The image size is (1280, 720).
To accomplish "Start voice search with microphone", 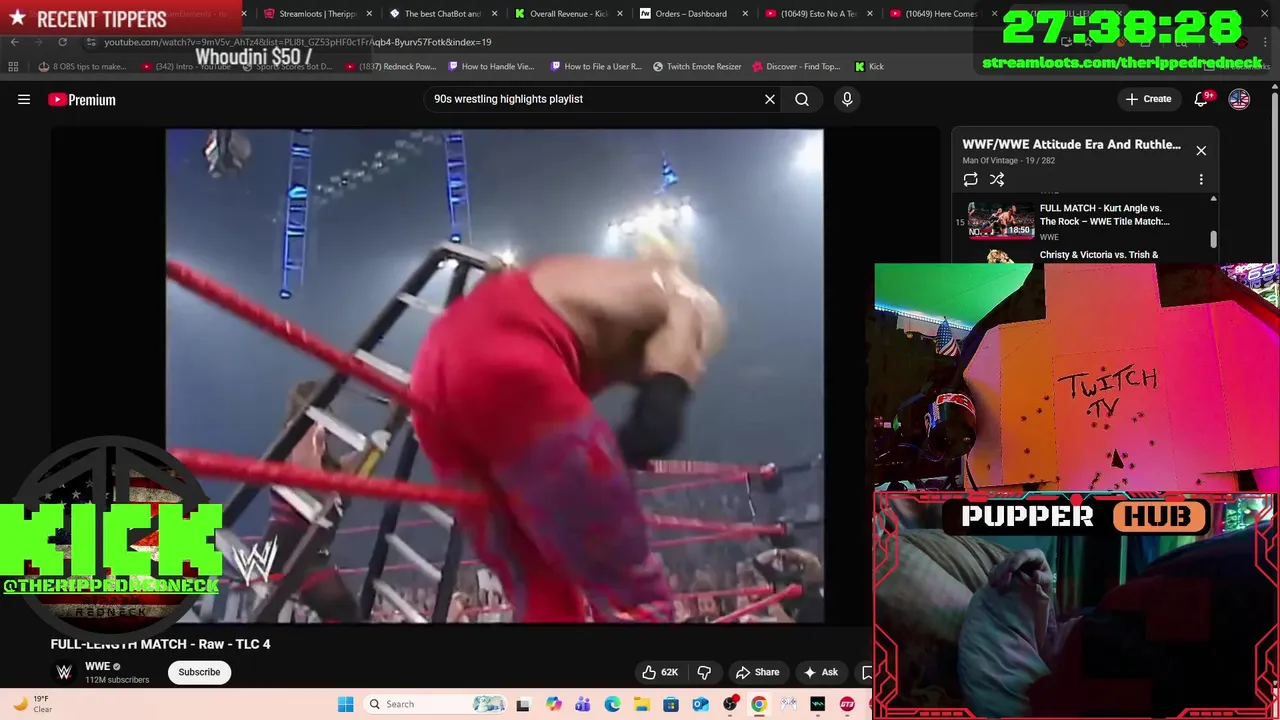I will tap(847, 99).
